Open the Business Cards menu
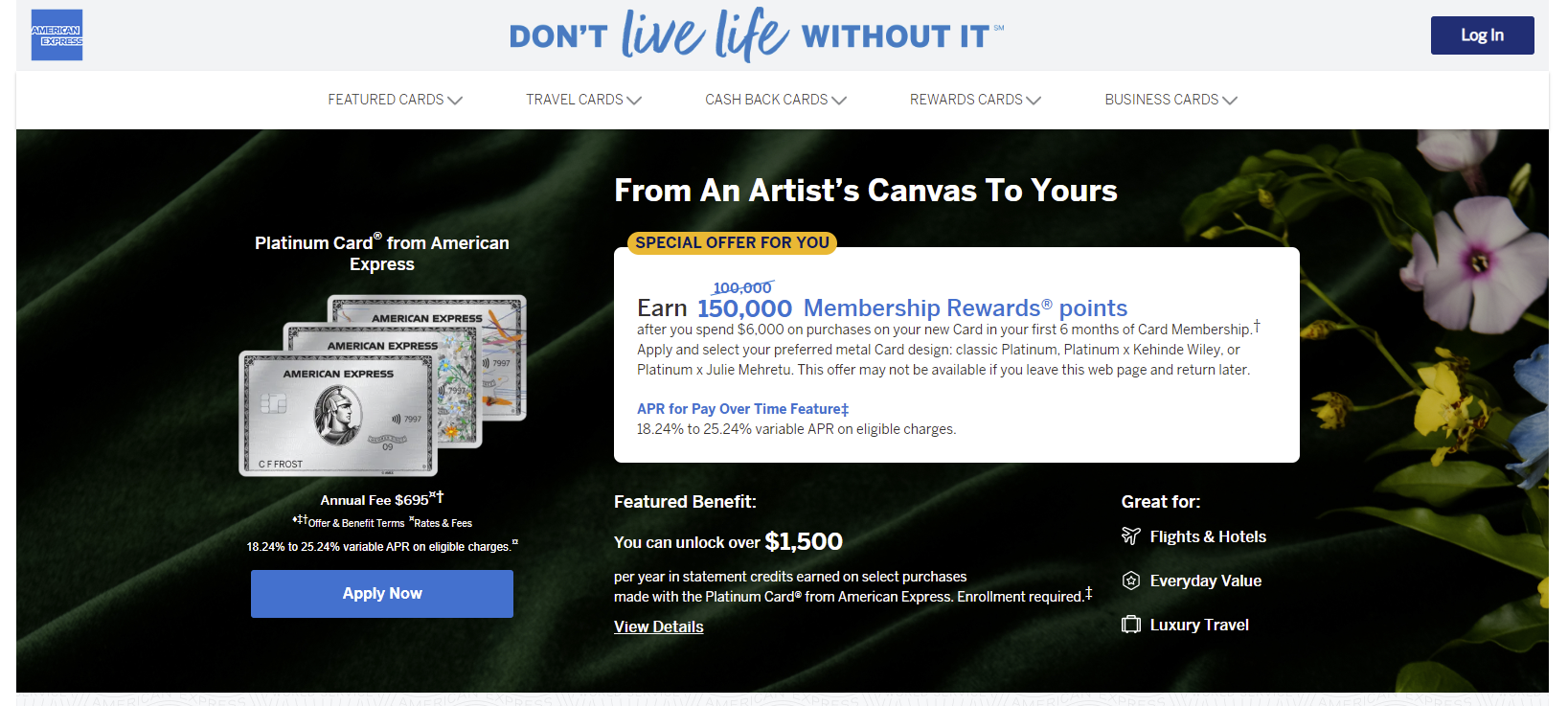The width and height of the screenshot is (1568, 706). tap(1161, 100)
